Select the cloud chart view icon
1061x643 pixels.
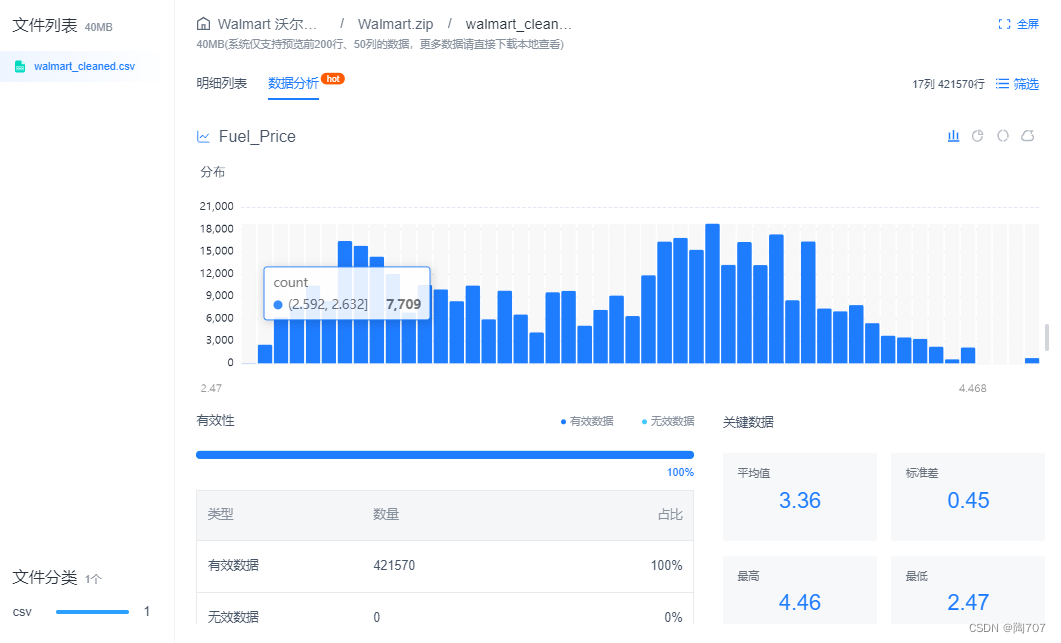pos(1028,136)
